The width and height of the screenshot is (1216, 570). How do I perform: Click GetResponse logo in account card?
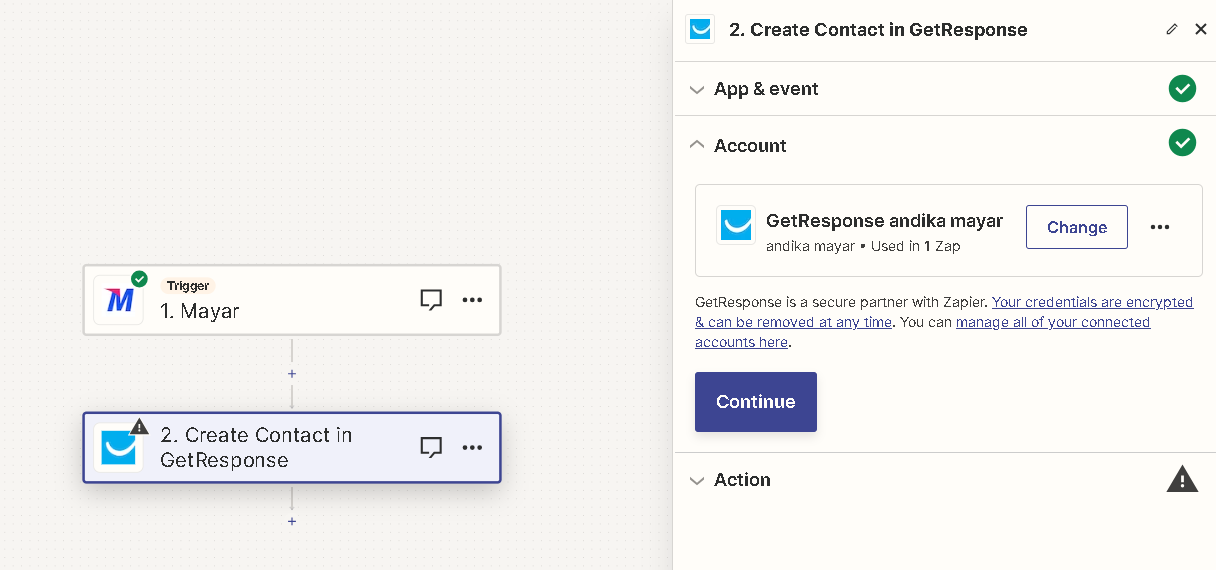736,225
